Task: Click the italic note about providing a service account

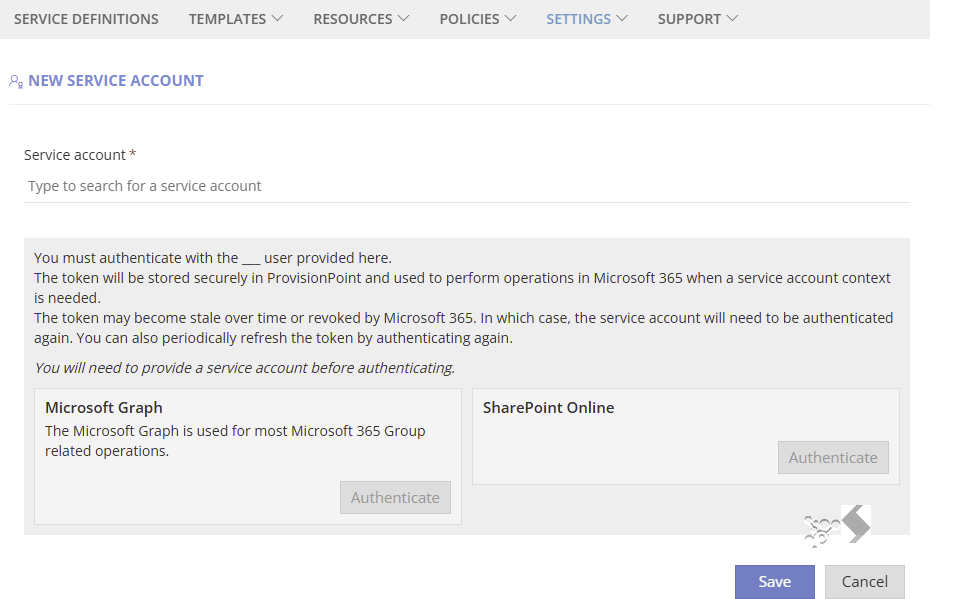Action: tap(245, 368)
